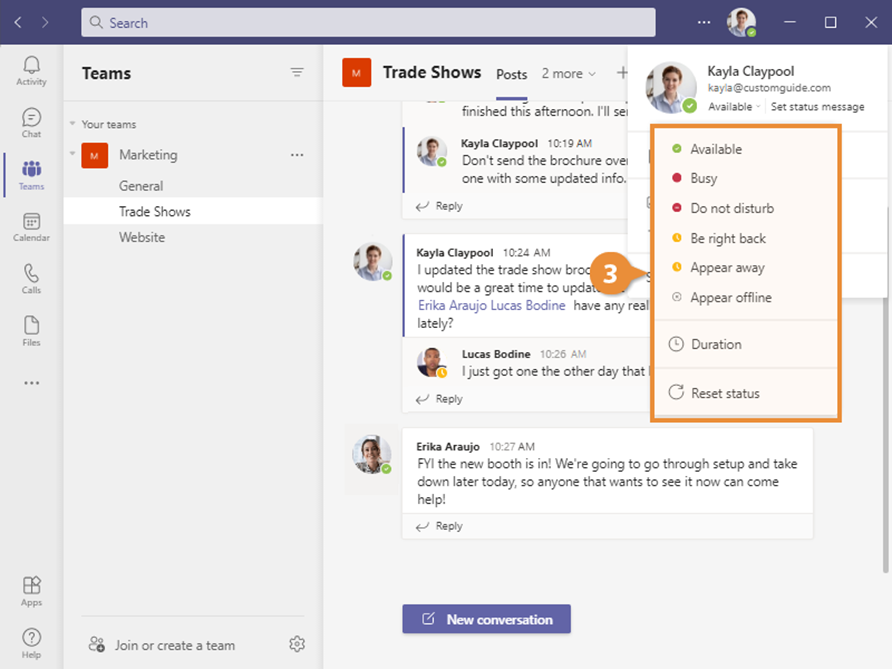
Task: Click Kayla Claypool avatar at 10:24 AM post
Action: [373, 262]
